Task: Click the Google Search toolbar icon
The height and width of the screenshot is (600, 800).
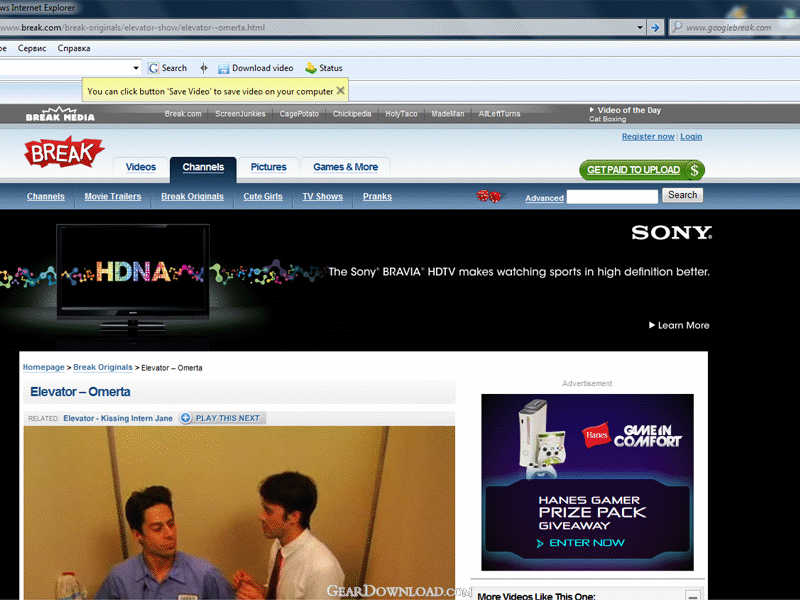Action: [154, 68]
